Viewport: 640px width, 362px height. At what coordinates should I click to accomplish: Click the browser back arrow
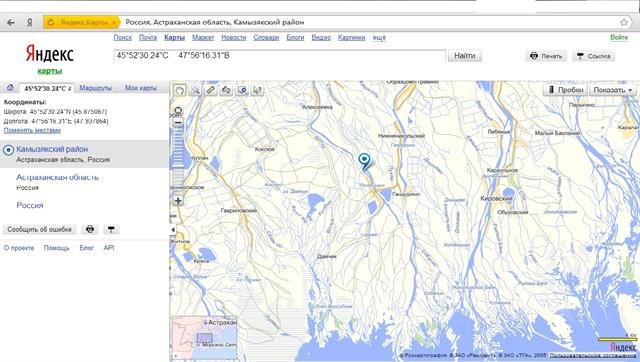pyautogui.click(x=11, y=22)
